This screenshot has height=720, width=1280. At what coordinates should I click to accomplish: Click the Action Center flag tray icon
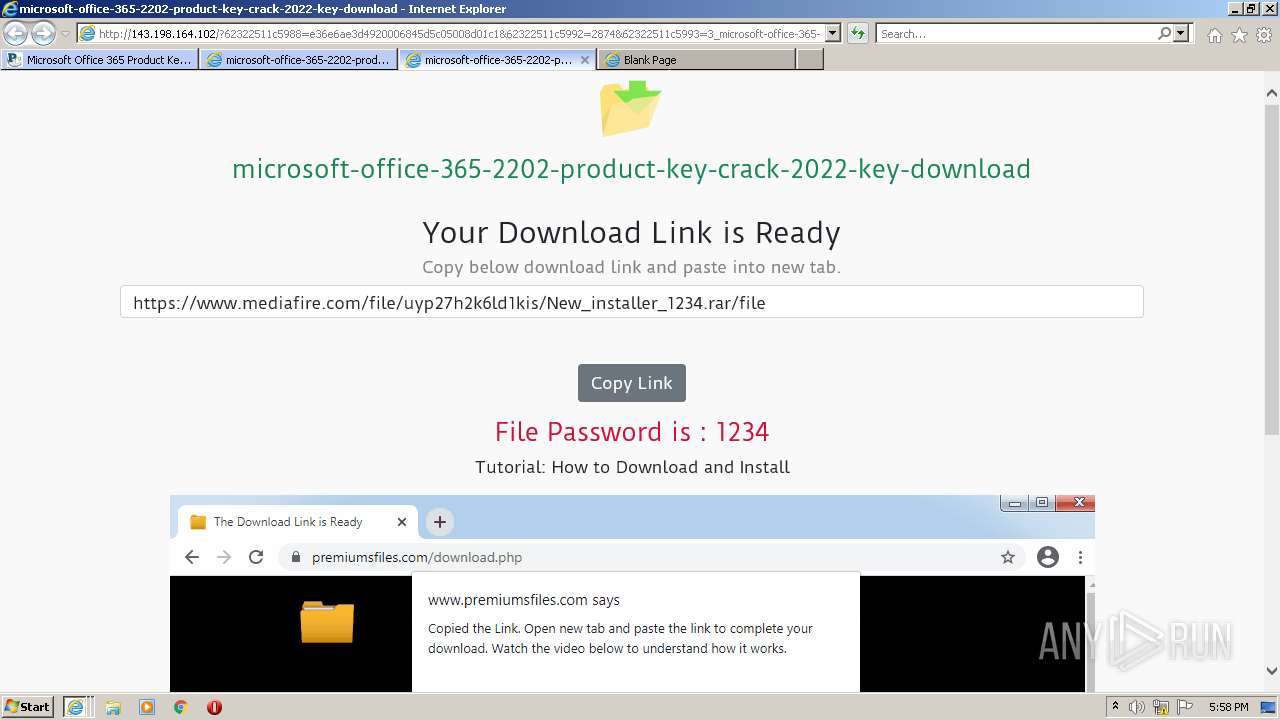click(1185, 707)
